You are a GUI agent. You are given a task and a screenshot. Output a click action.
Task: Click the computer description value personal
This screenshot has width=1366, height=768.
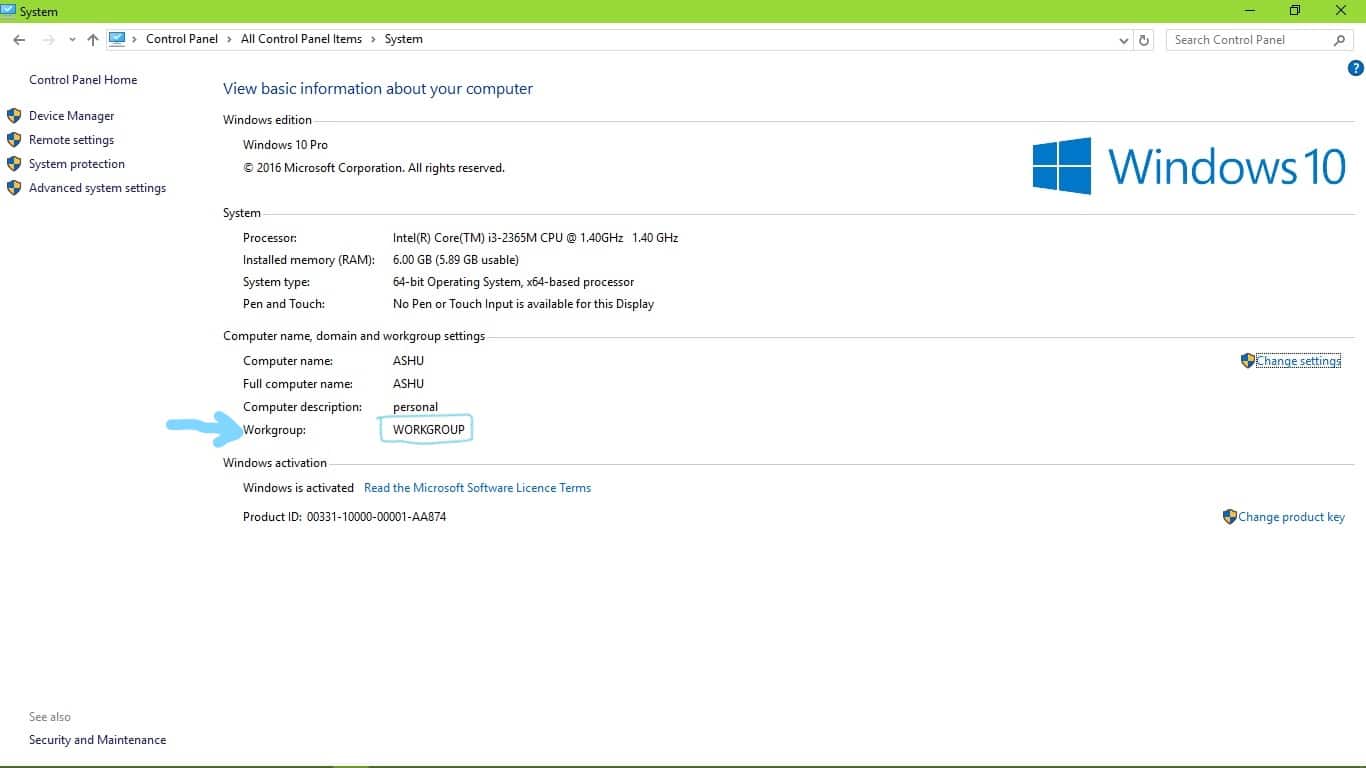[x=415, y=407]
